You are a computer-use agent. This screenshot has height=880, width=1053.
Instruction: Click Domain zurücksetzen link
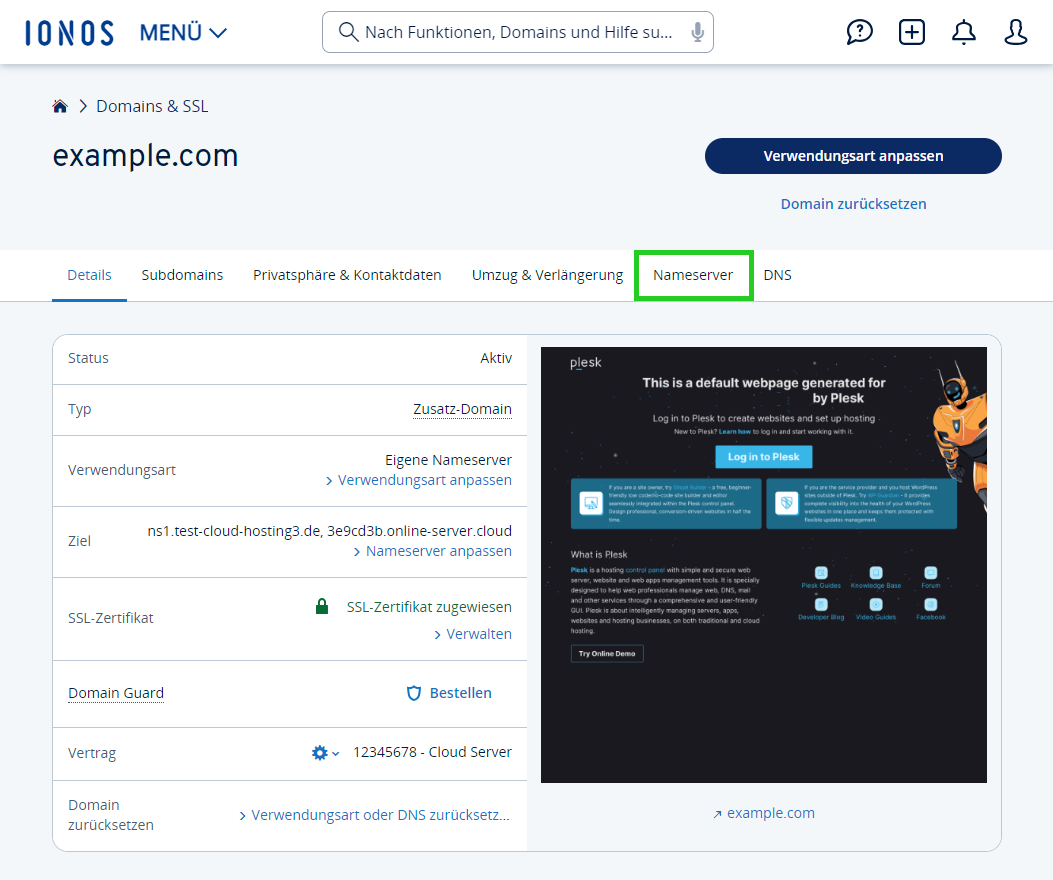853,204
